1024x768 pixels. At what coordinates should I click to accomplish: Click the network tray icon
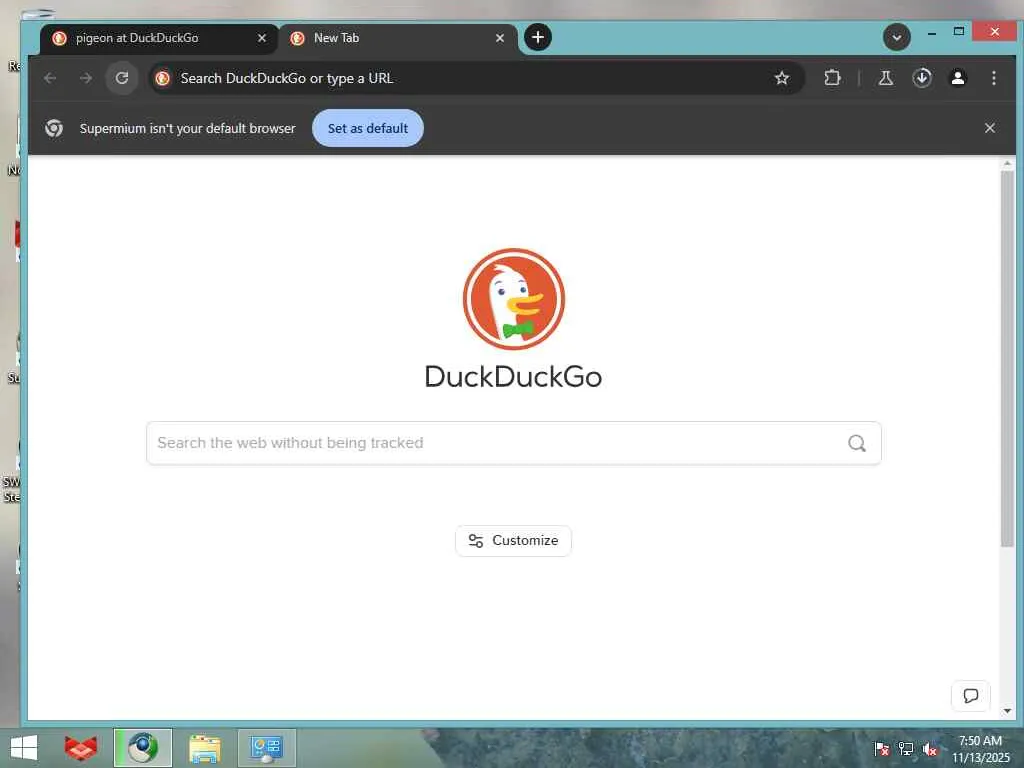coord(906,749)
